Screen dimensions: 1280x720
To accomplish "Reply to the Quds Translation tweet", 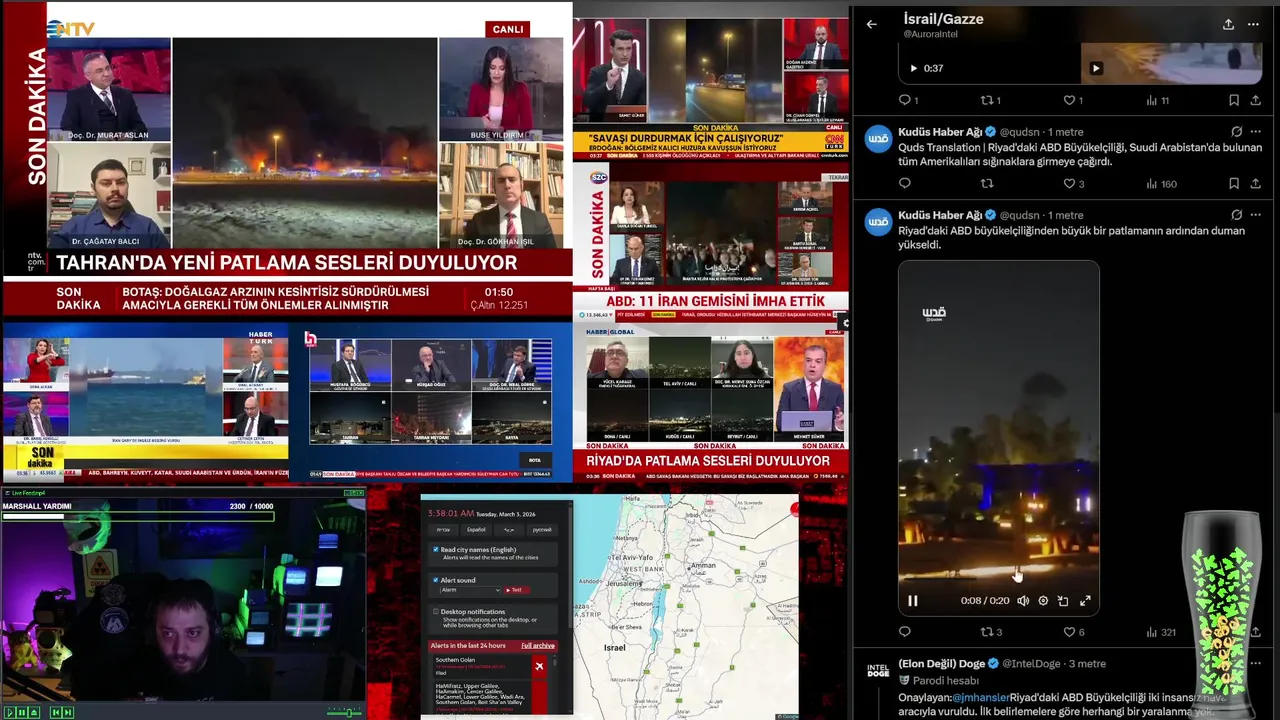I will [904, 183].
